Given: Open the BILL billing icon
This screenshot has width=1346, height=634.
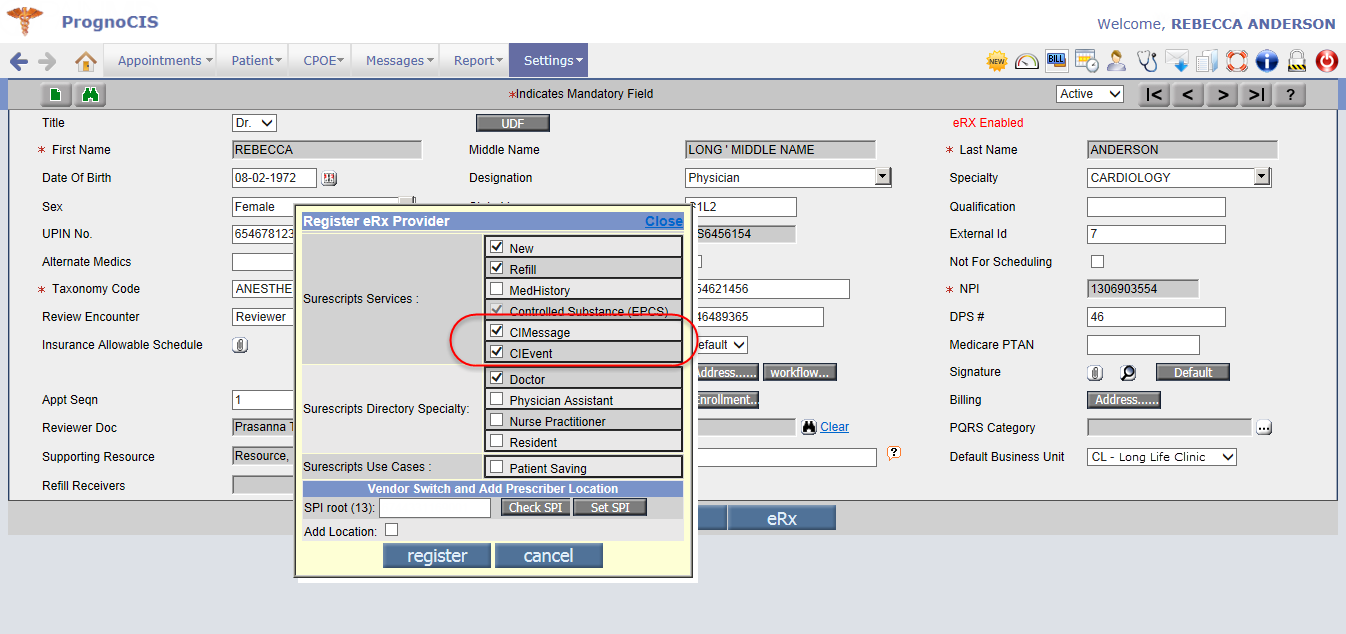Looking at the screenshot, I should (1056, 60).
